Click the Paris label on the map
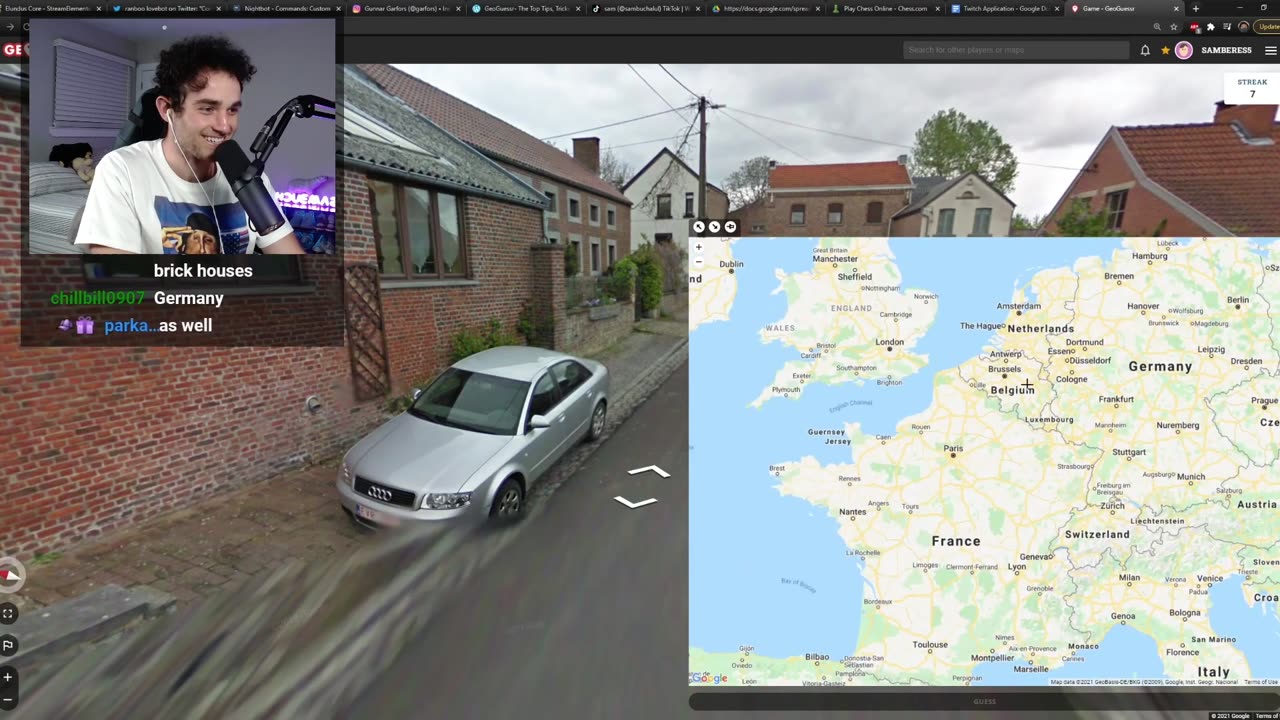Image resolution: width=1280 pixels, height=720 pixels. (953, 449)
